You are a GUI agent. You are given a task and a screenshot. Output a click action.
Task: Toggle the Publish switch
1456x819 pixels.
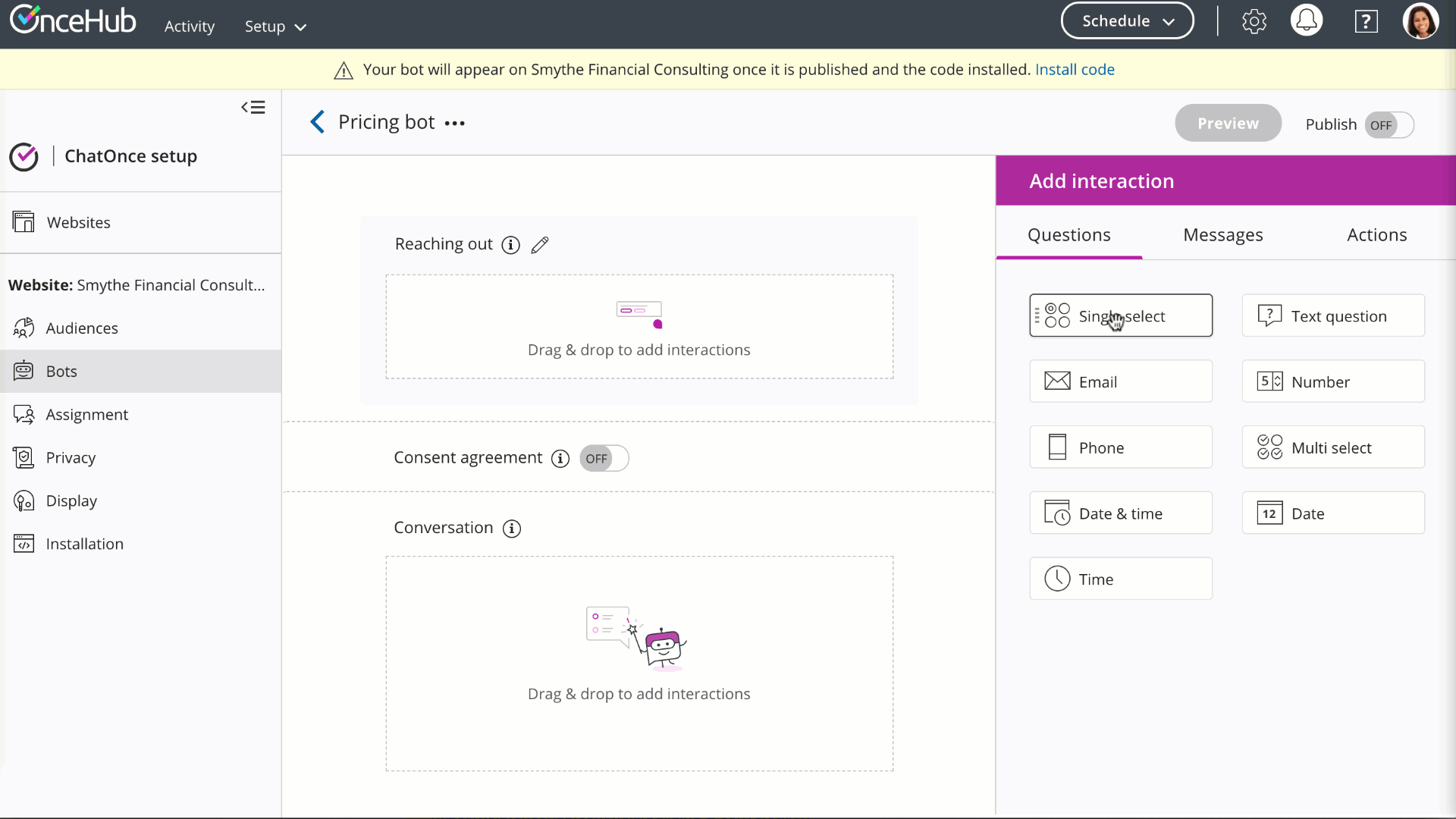point(1389,125)
